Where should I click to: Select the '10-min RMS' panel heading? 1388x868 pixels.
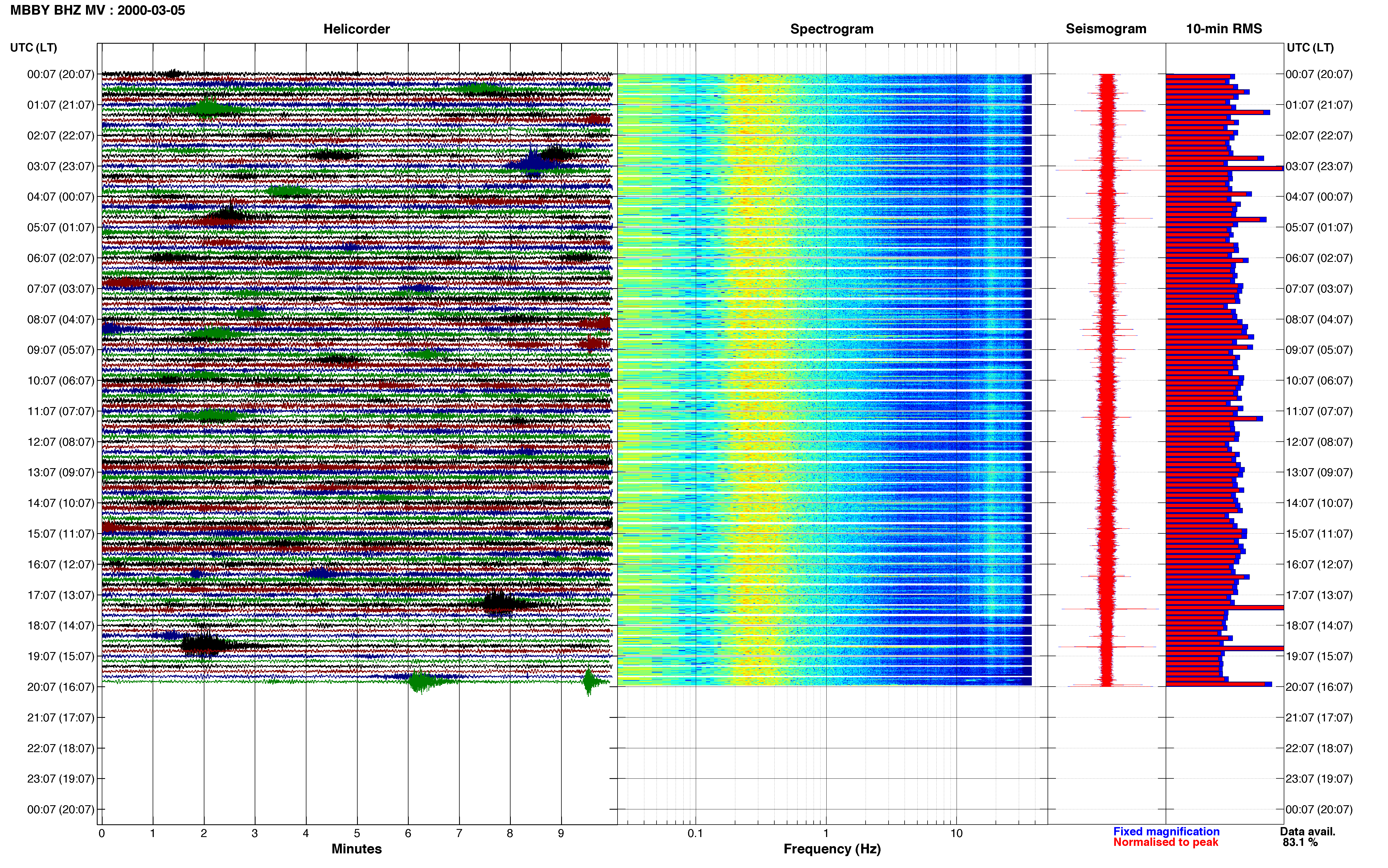1224,29
